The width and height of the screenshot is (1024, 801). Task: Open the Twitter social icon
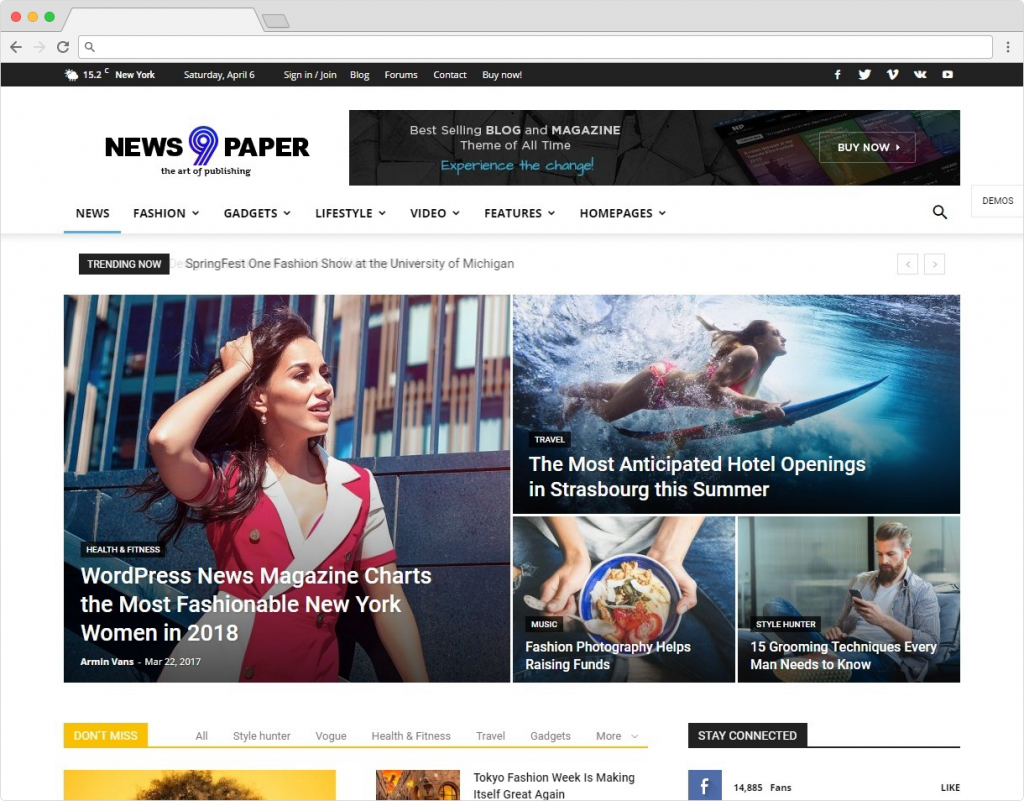click(x=864, y=75)
